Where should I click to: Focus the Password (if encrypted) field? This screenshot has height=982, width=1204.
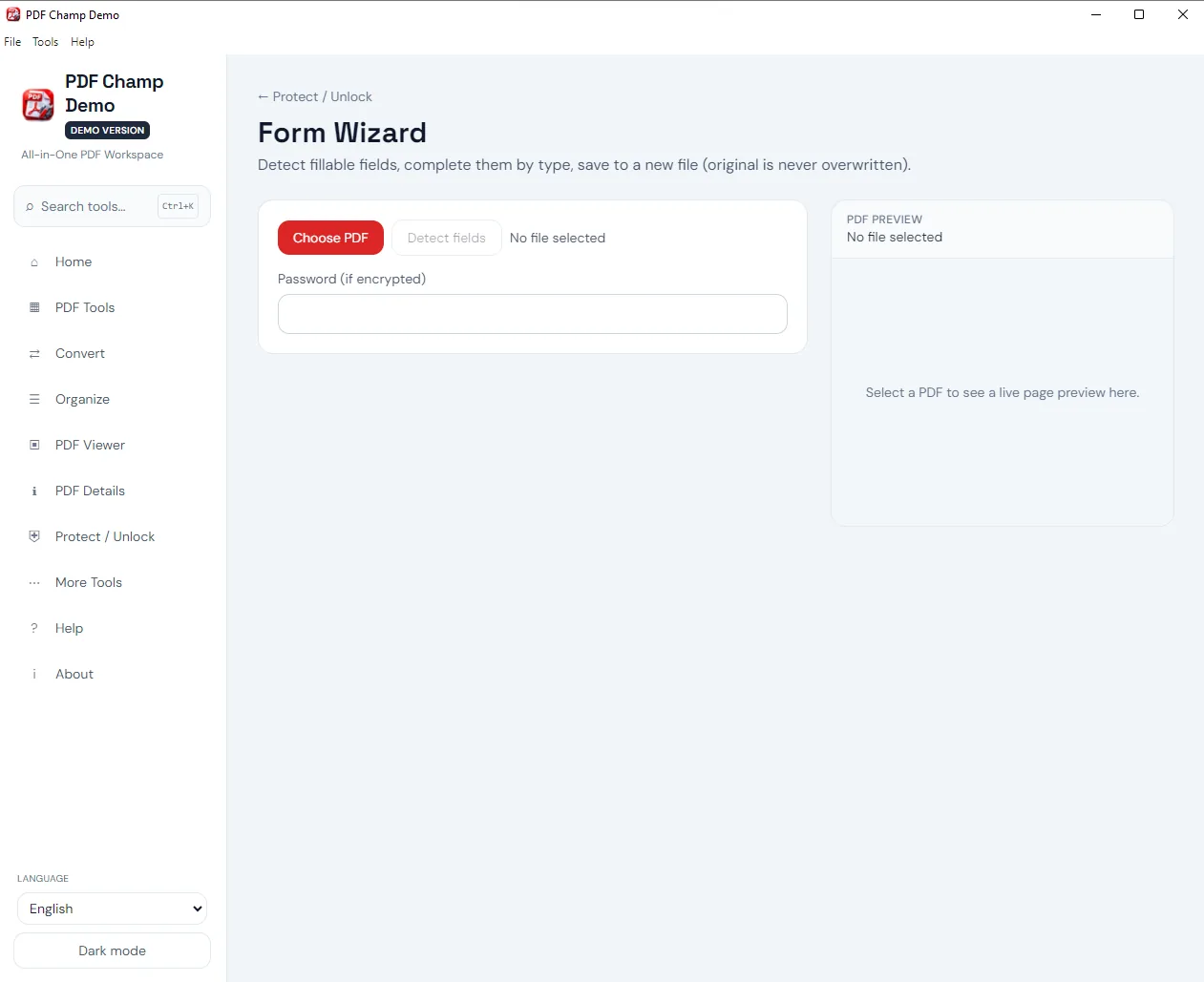[532, 314]
